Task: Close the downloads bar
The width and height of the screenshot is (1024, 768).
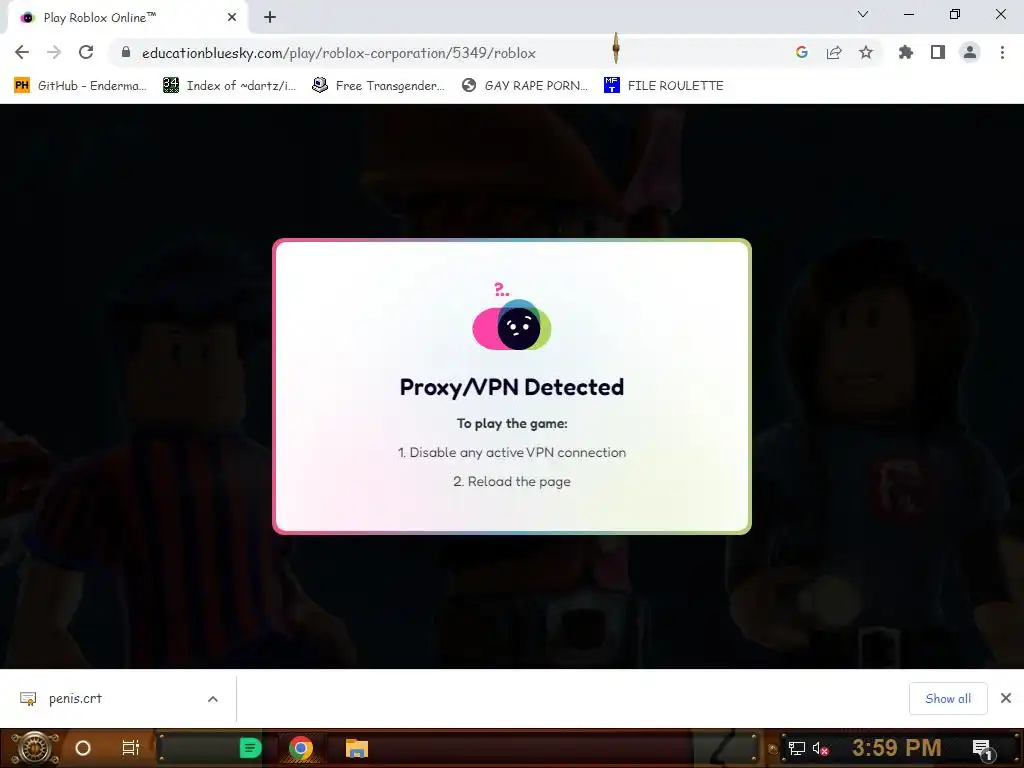Action: [1006, 699]
